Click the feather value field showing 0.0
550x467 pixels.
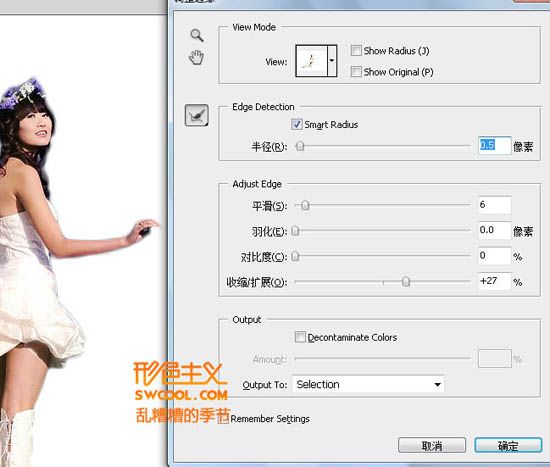495,231
